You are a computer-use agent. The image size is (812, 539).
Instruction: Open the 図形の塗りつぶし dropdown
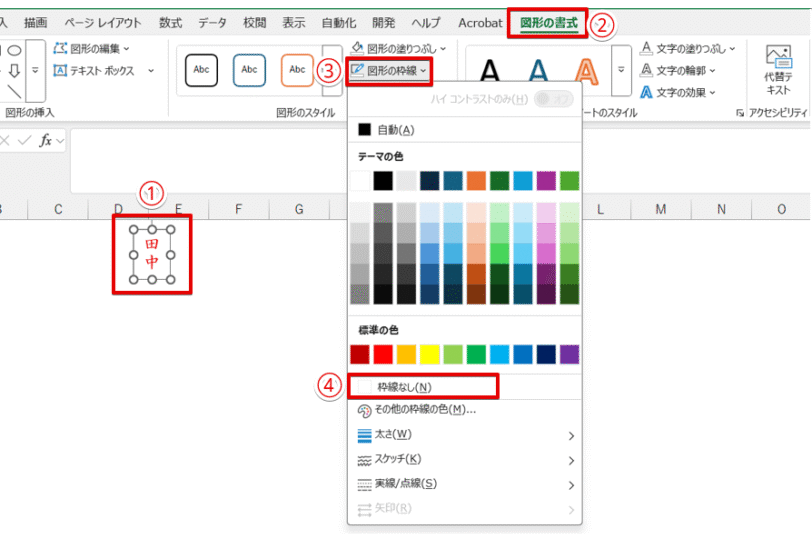(398, 49)
